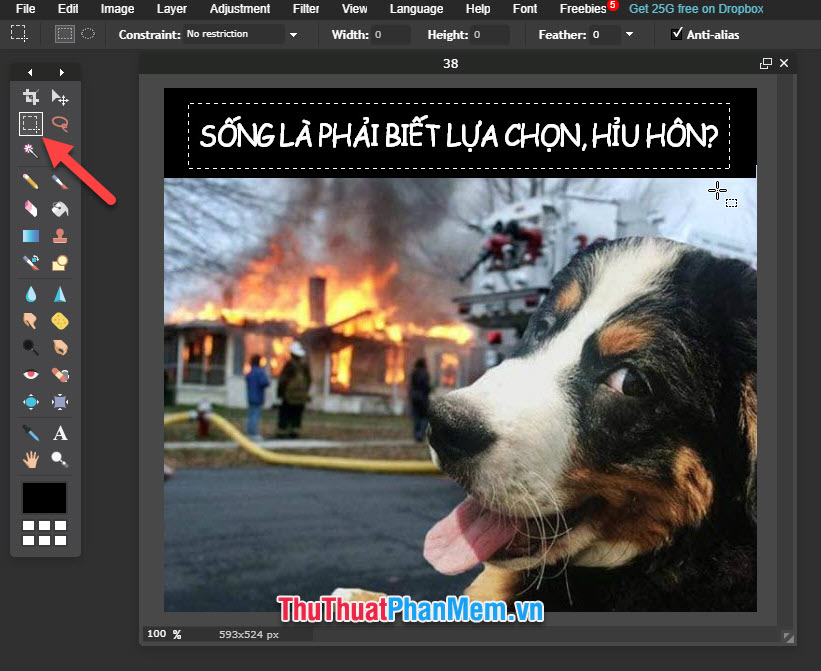This screenshot has width=821, height=671.
Task: Open the Font menu
Action: click(525, 9)
